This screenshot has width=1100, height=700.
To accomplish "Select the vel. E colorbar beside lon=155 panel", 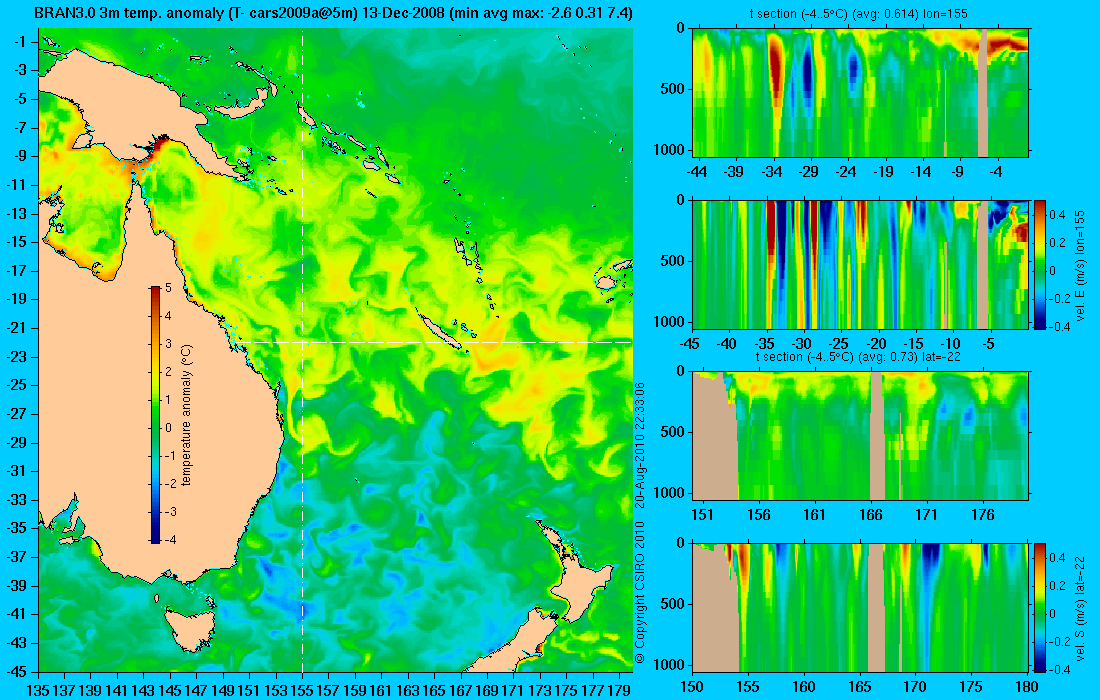I will click(1039, 264).
